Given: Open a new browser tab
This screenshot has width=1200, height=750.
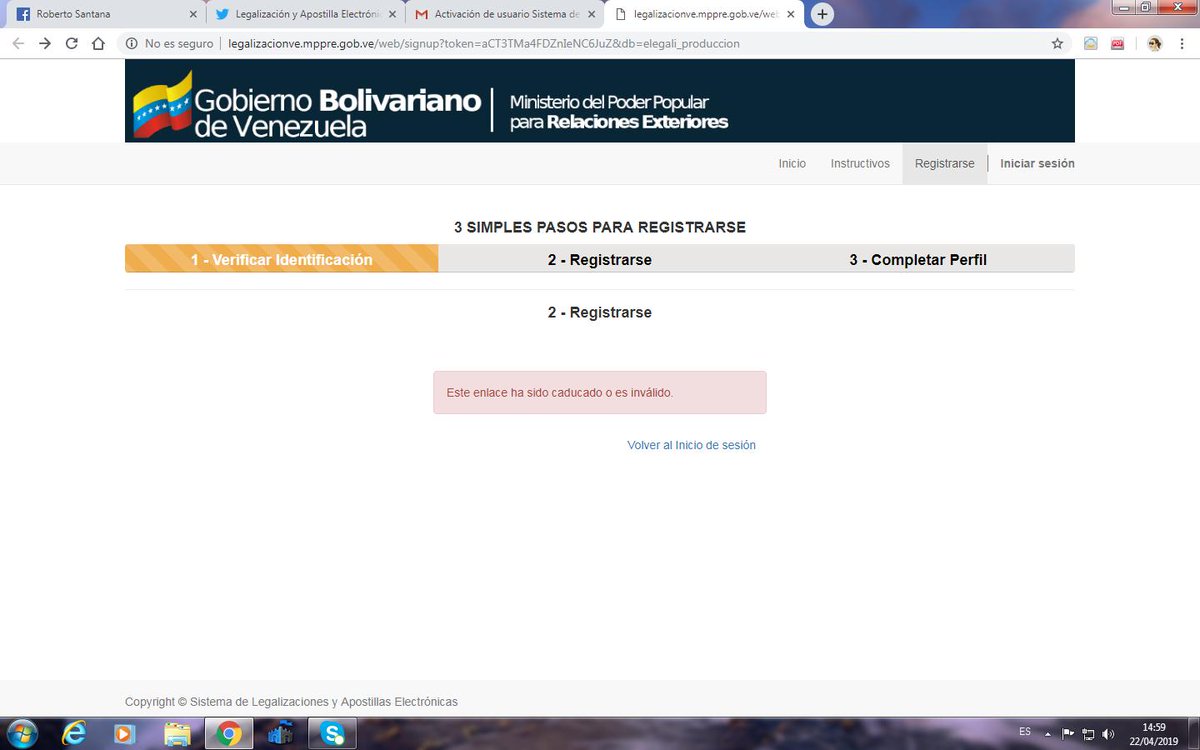Looking at the screenshot, I should [x=822, y=14].
